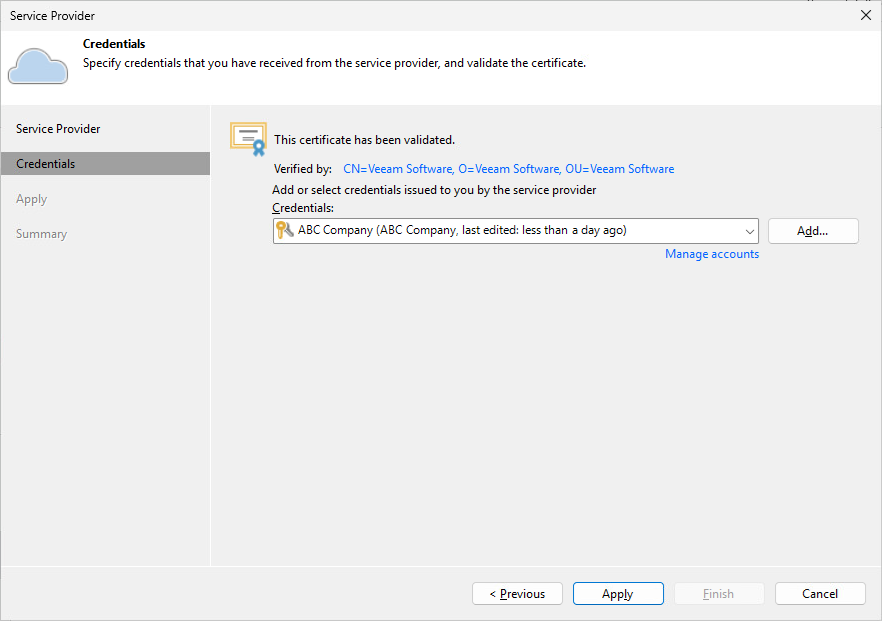The image size is (882, 621).
Task: Click the disabled Finish button
Action: point(719,593)
